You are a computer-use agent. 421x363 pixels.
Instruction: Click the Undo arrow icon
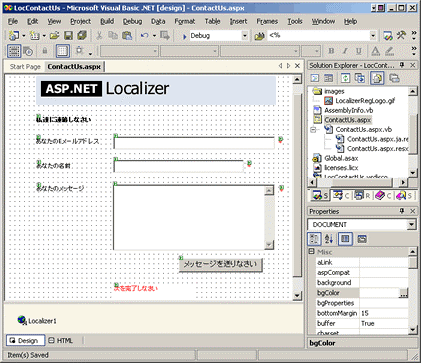coord(144,35)
